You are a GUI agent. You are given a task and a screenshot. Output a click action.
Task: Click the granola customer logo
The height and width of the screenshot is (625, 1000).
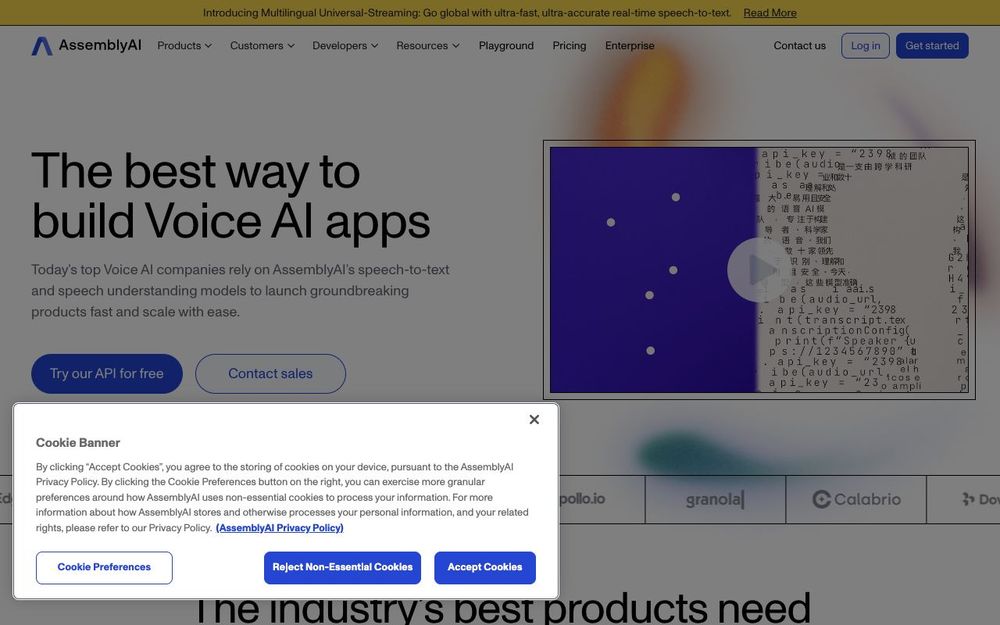715,499
